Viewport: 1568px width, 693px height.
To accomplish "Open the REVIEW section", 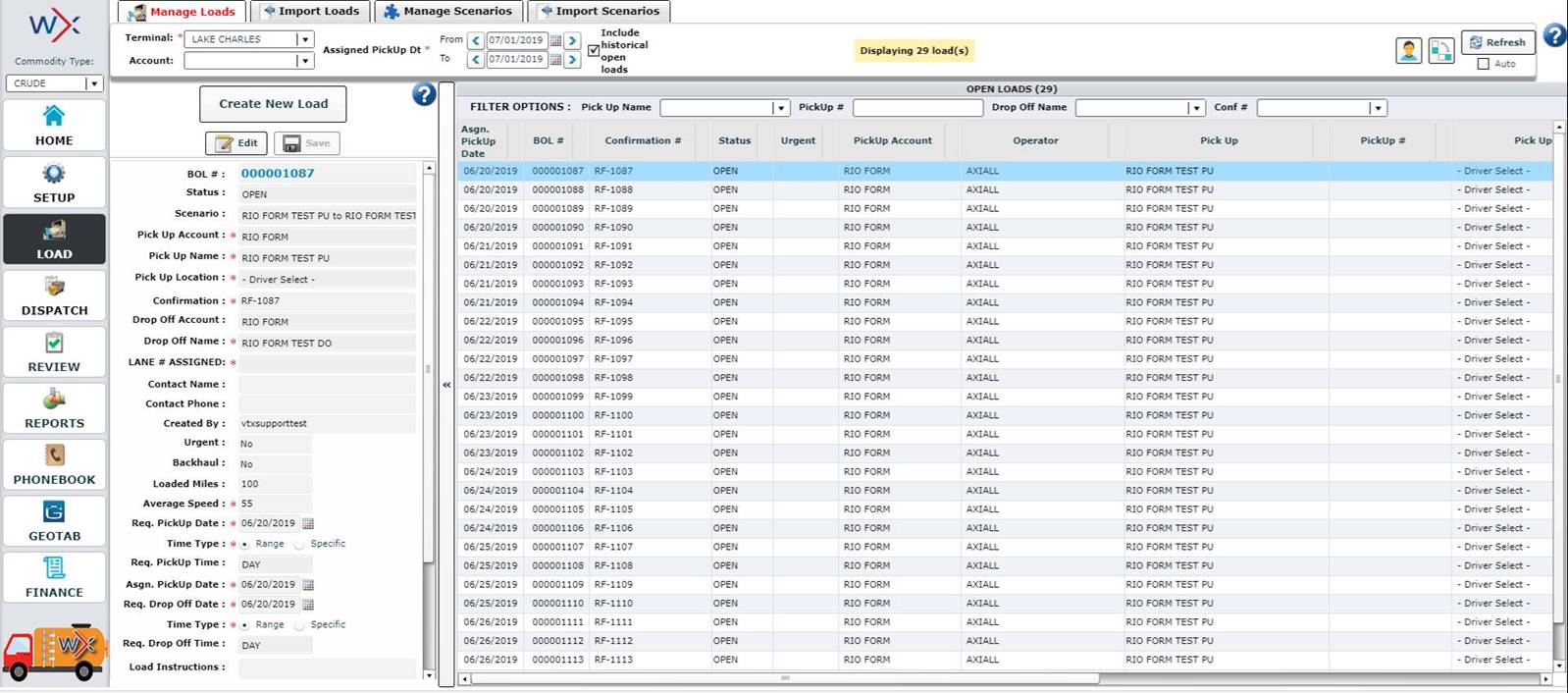I will pyautogui.click(x=54, y=351).
